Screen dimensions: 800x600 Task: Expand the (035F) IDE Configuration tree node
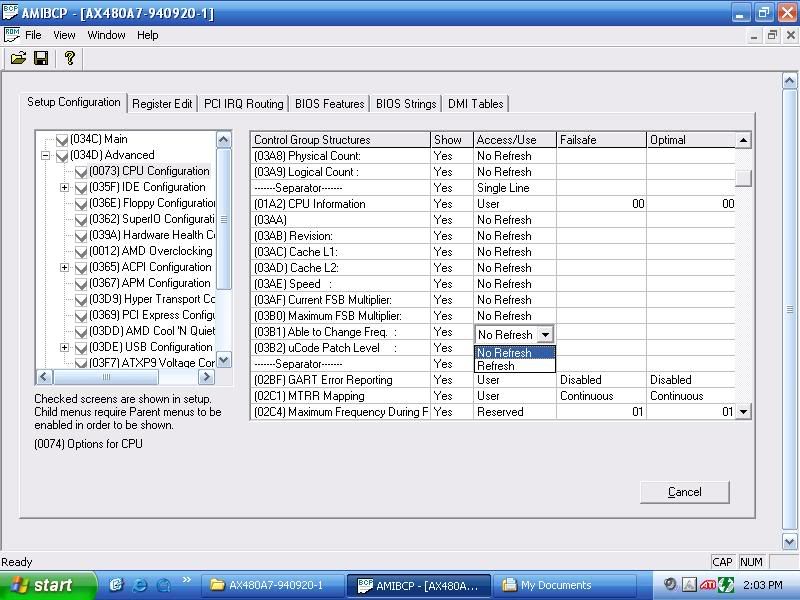[x=65, y=187]
